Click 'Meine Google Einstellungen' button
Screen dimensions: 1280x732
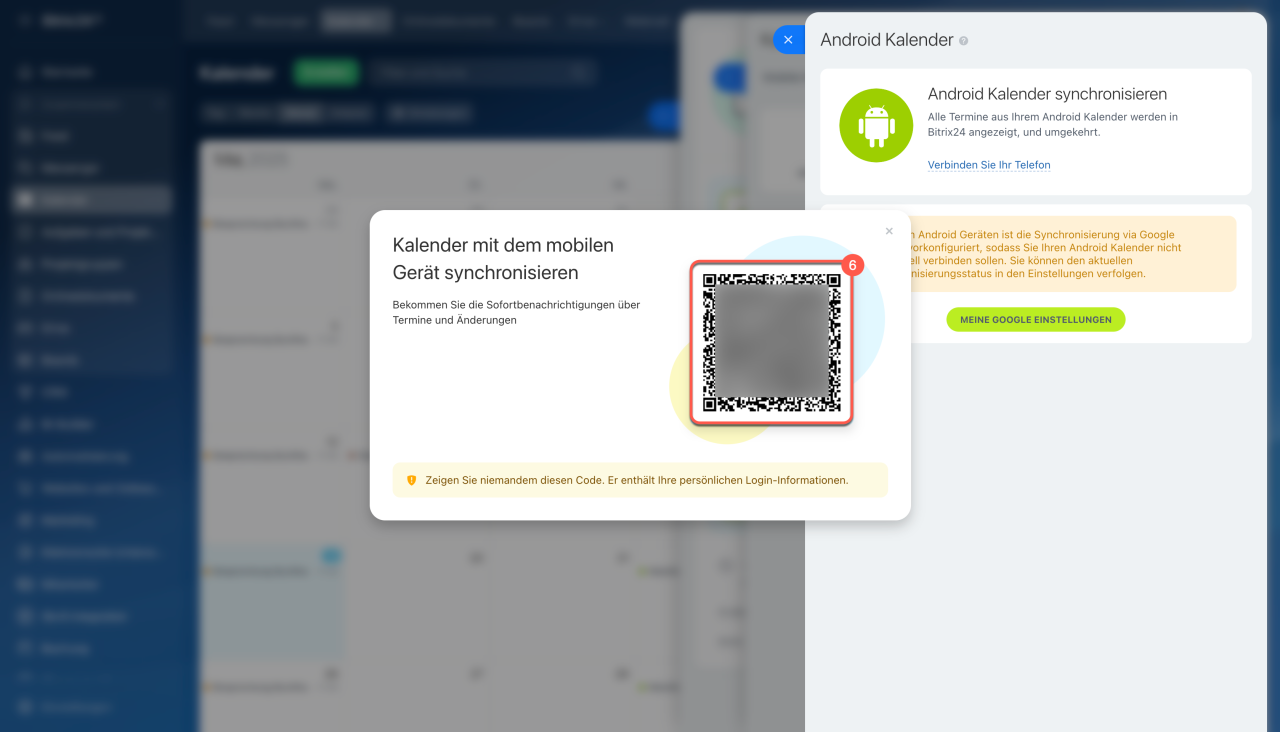tap(1036, 320)
